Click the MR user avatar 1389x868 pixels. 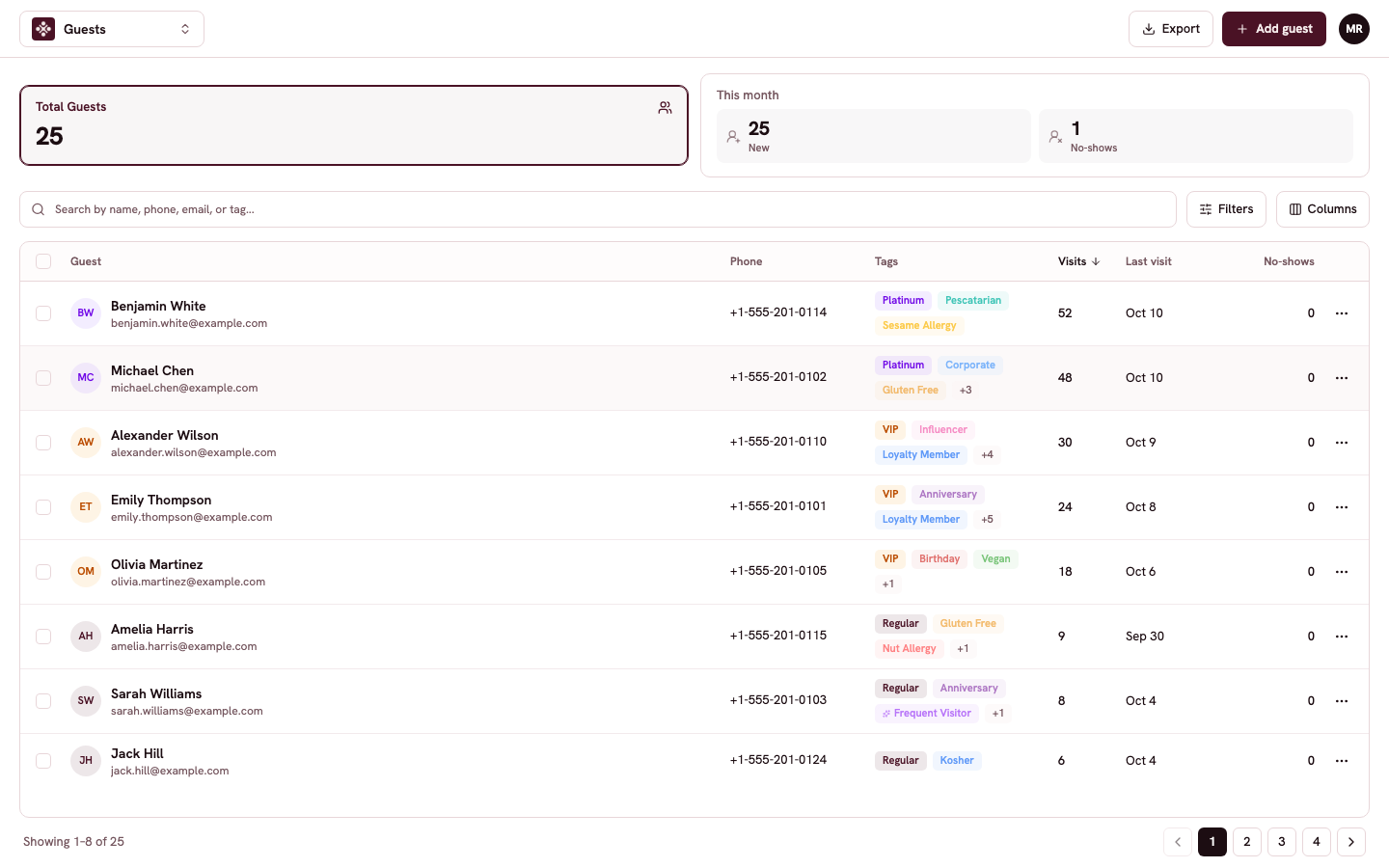tap(1354, 29)
